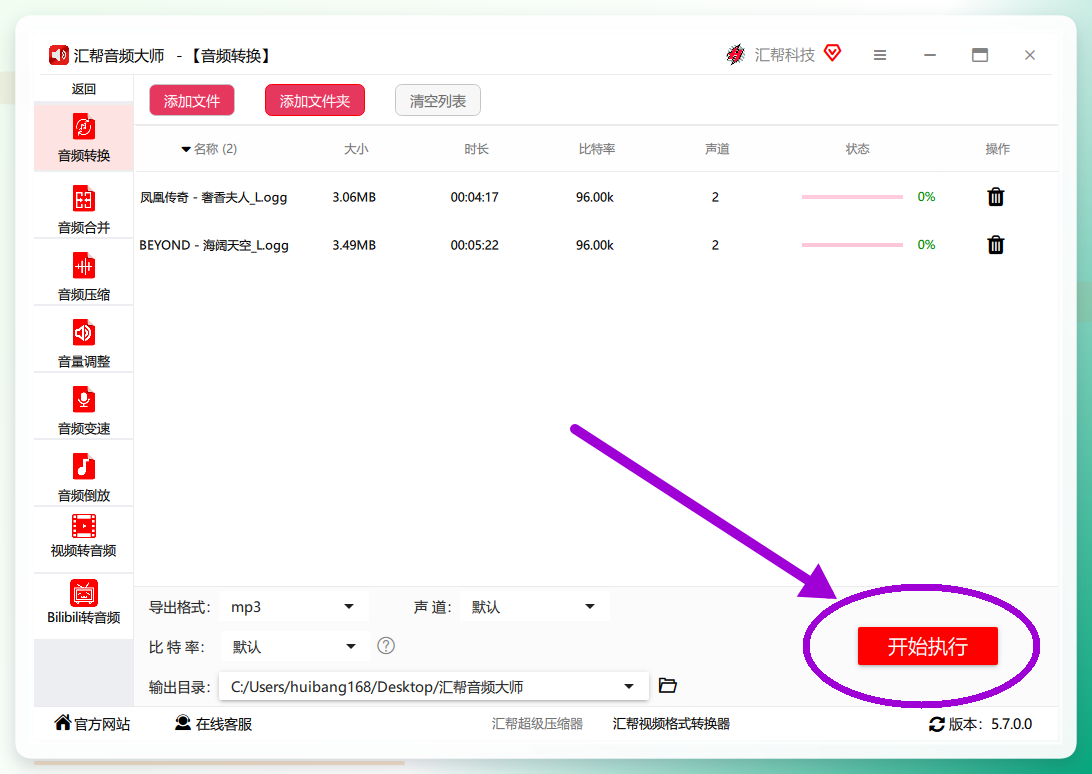Open the 音频转换 audio convert tool
Image resolution: width=1092 pixels, height=774 pixels.
[x=84, y=137]
